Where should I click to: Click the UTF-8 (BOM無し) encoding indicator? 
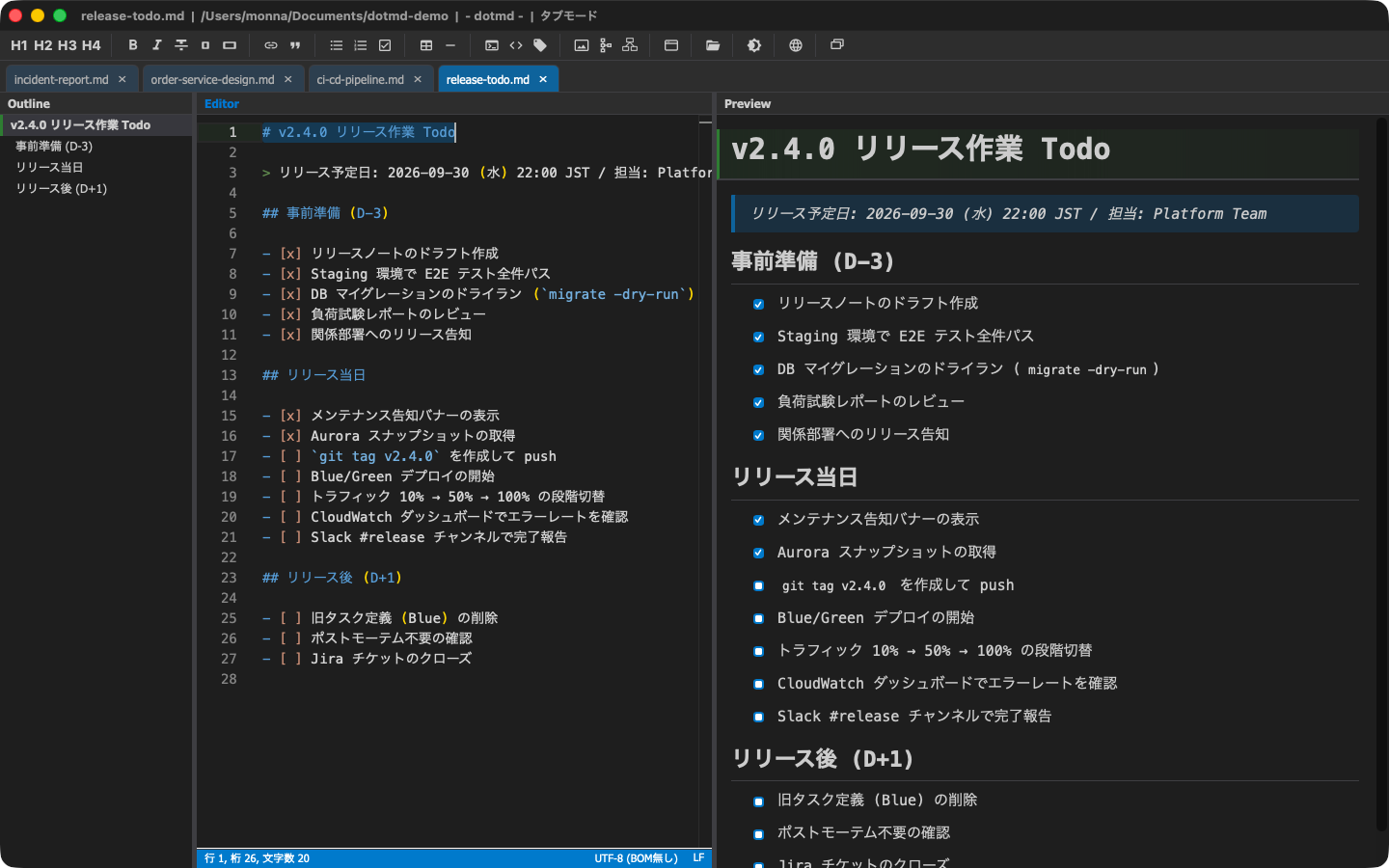point(637,858)
